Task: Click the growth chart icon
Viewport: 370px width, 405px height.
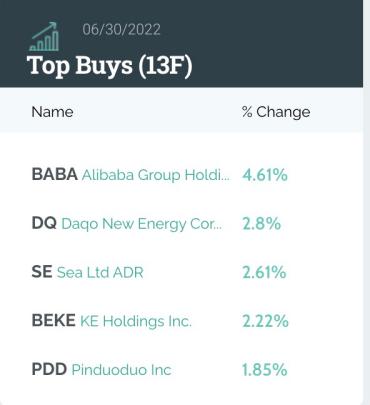Action: point(44,36)
